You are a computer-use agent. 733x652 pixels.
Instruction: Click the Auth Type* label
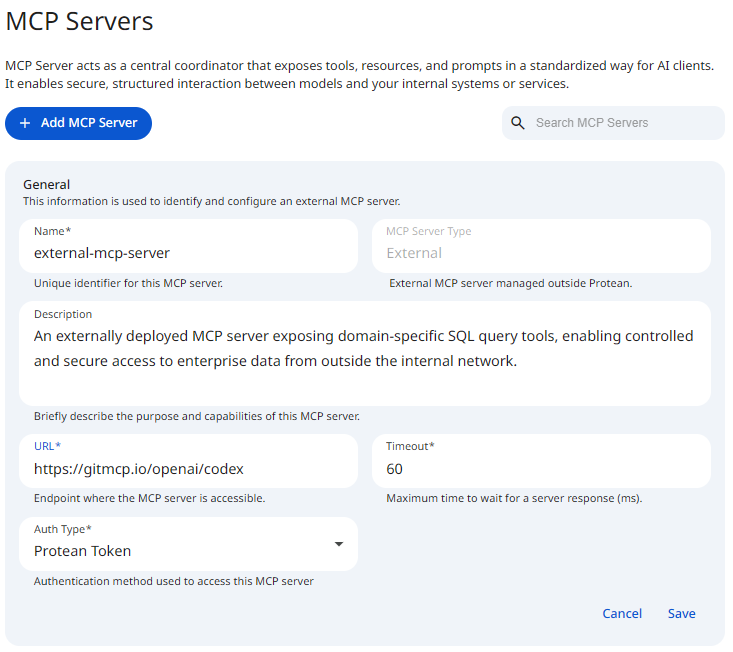[63, 529]
